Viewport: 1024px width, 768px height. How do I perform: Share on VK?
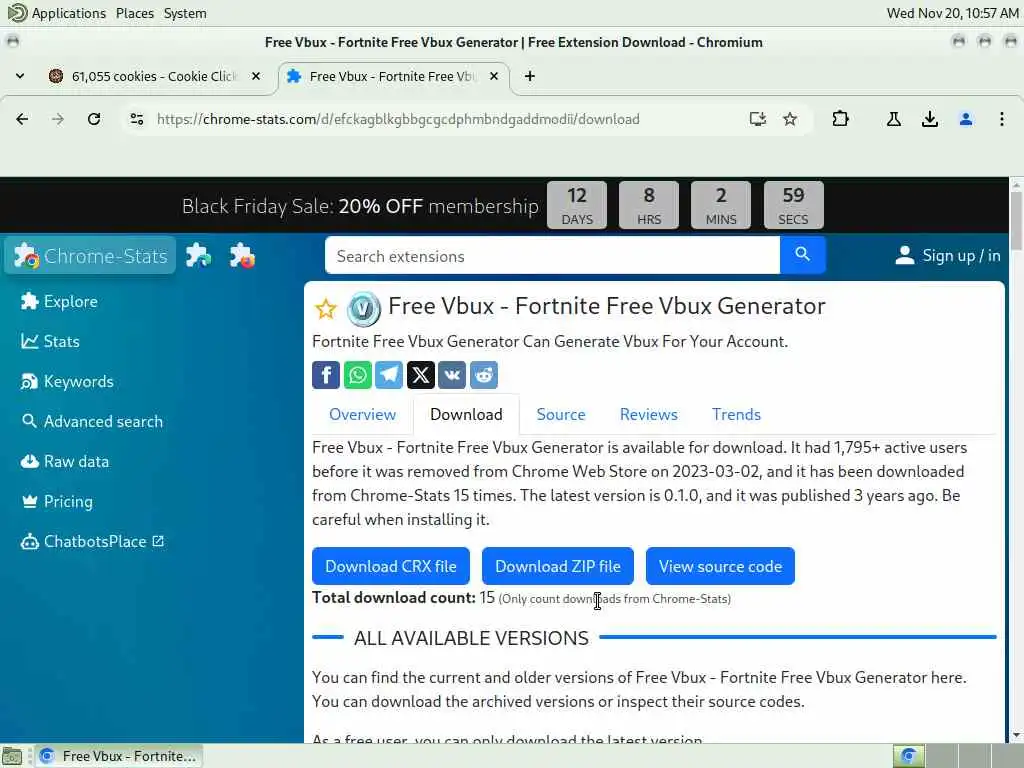click(x=452, y=375)
